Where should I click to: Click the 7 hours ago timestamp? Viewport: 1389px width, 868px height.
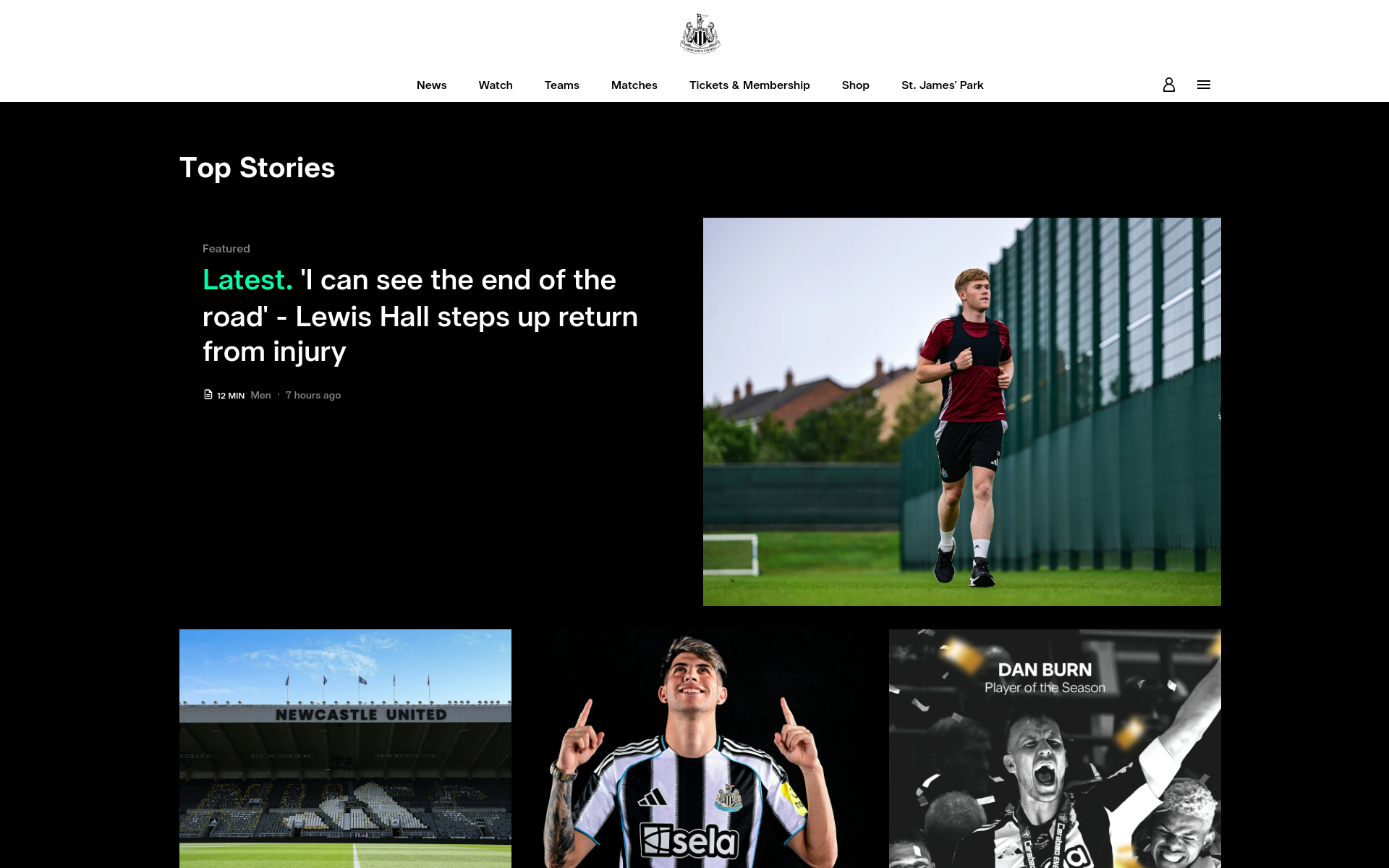[x=313, y=395]
